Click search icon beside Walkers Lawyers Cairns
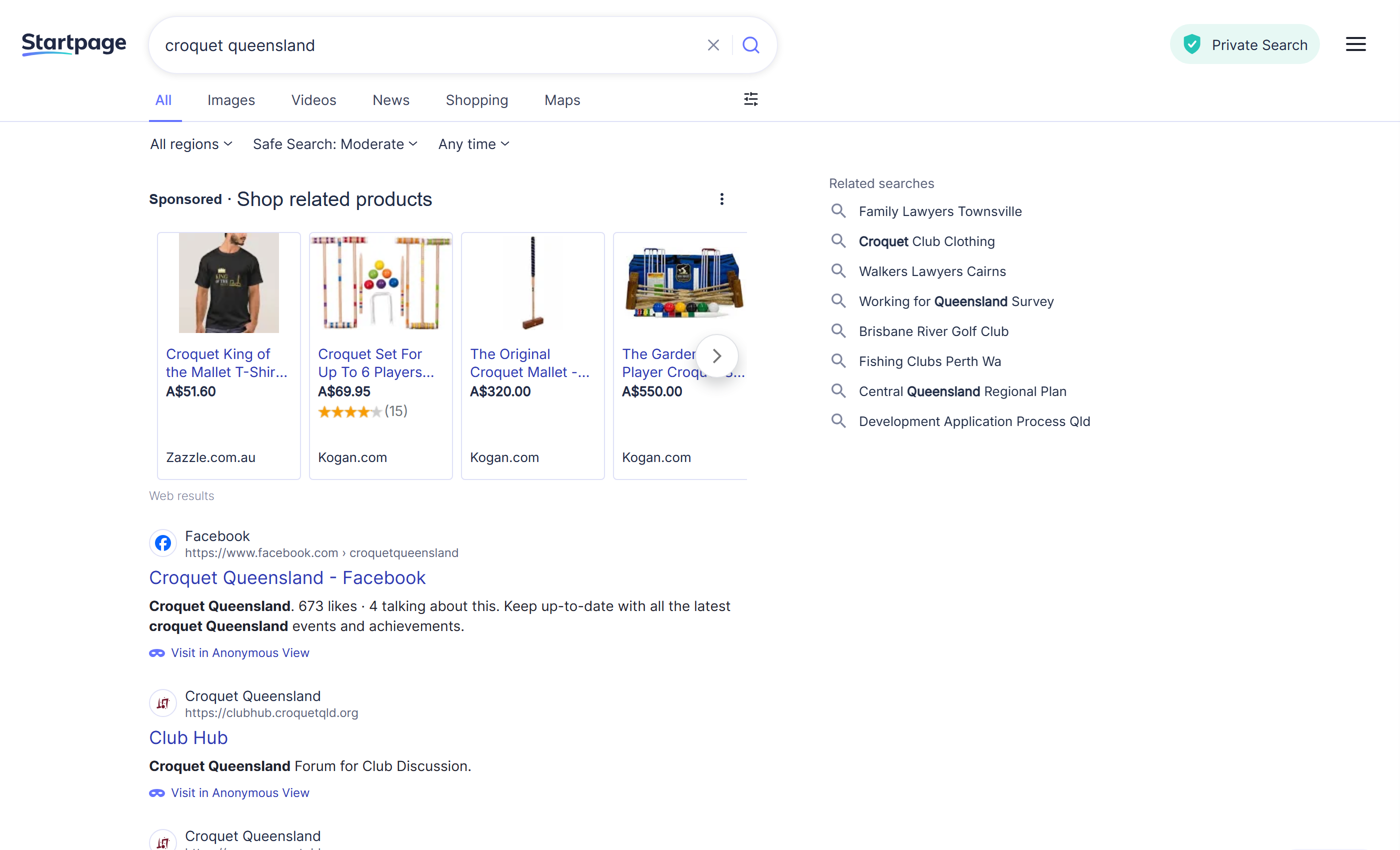Screen dimensions: 1400x850 838,271
